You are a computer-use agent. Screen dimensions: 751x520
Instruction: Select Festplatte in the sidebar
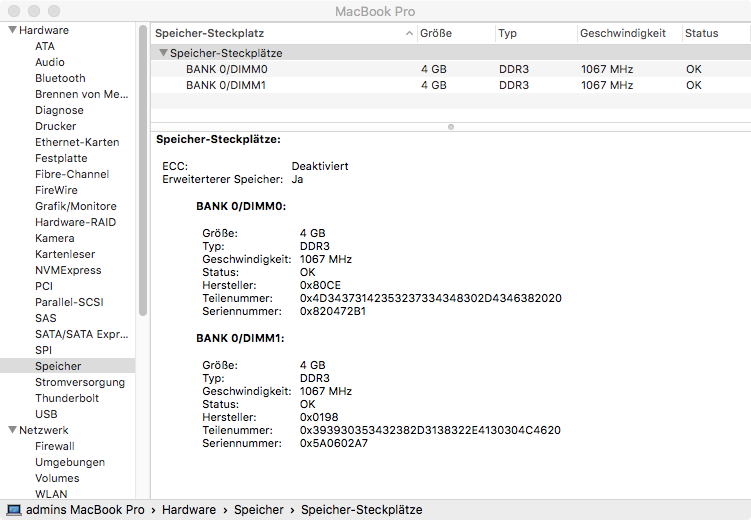(61, 158)
